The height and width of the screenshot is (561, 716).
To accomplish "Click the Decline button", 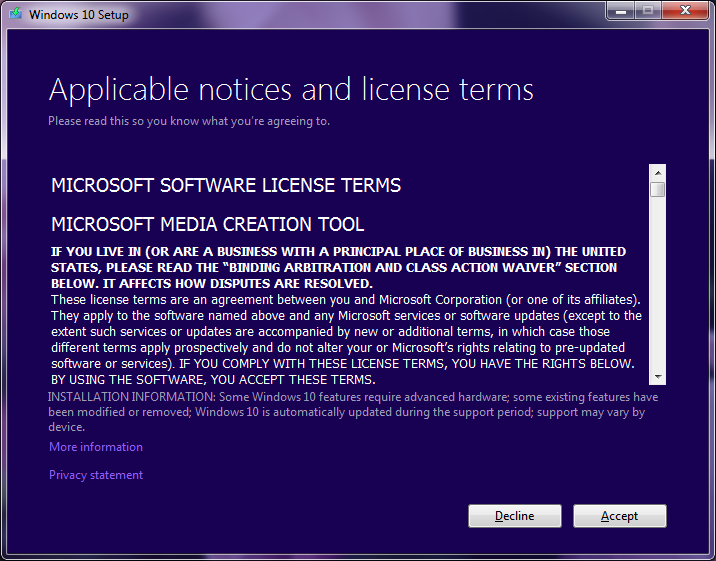I will 515,516.
